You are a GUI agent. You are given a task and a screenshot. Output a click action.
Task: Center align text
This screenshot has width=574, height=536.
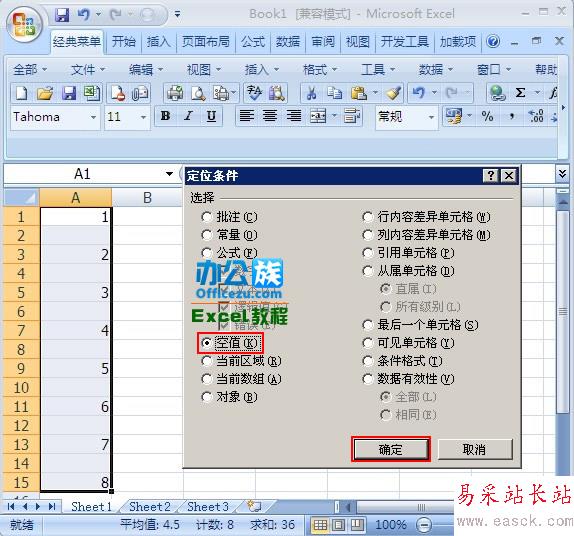click(270, 116)
